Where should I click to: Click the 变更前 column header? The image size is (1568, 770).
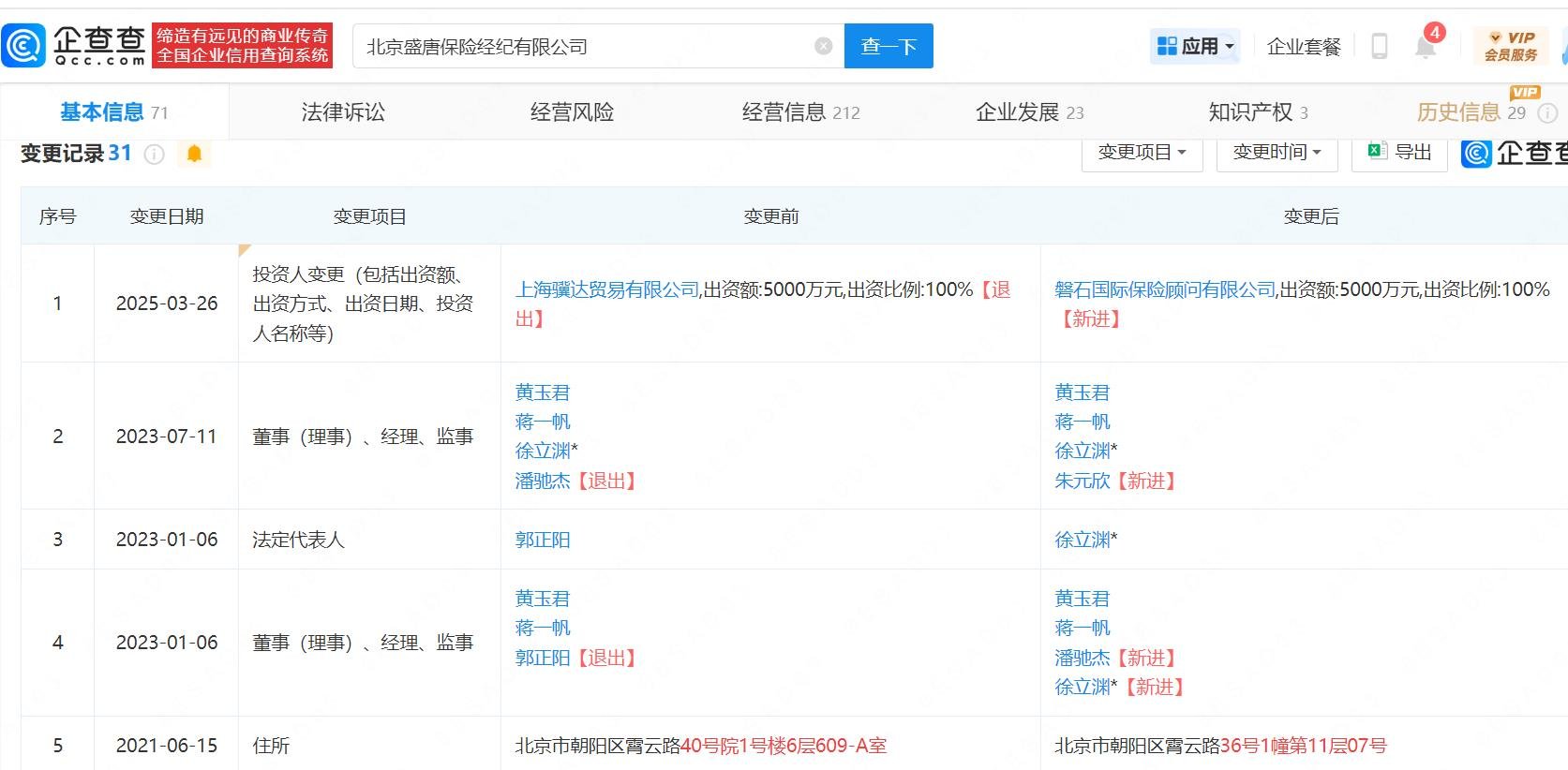[x=771, y=216]
